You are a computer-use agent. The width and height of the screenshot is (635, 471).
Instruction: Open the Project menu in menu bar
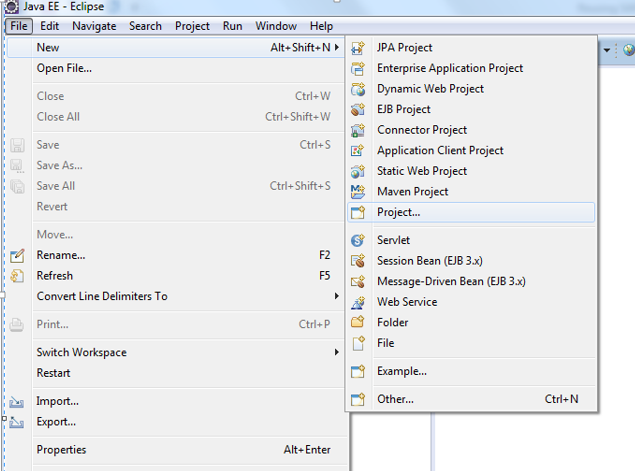[192, 26]
